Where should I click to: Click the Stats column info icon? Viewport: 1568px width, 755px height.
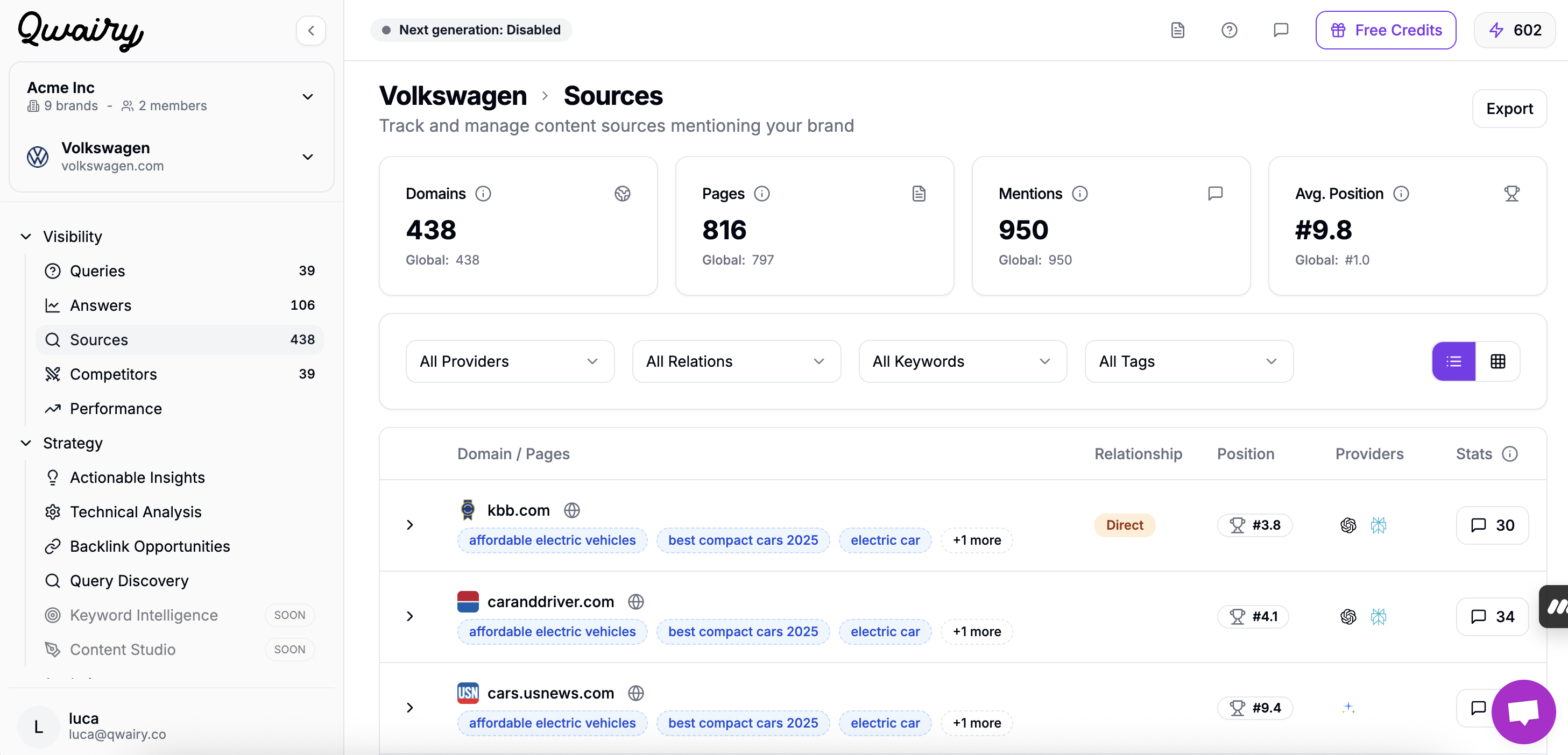1510,454
